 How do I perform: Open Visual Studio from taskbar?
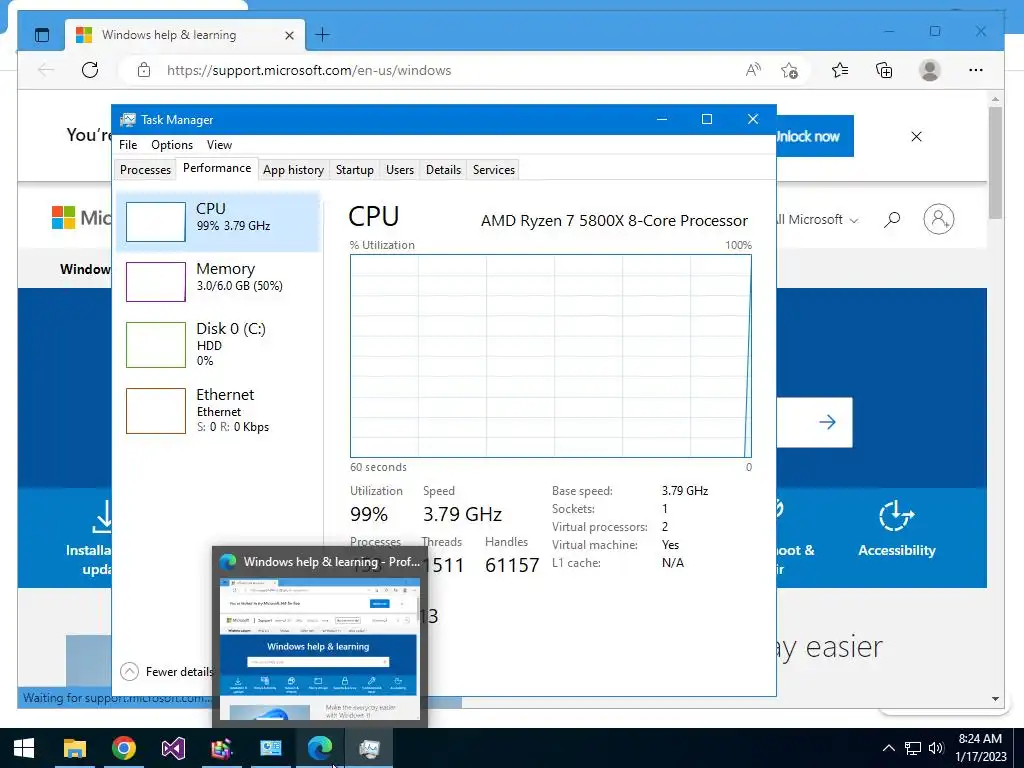point(173,748)
